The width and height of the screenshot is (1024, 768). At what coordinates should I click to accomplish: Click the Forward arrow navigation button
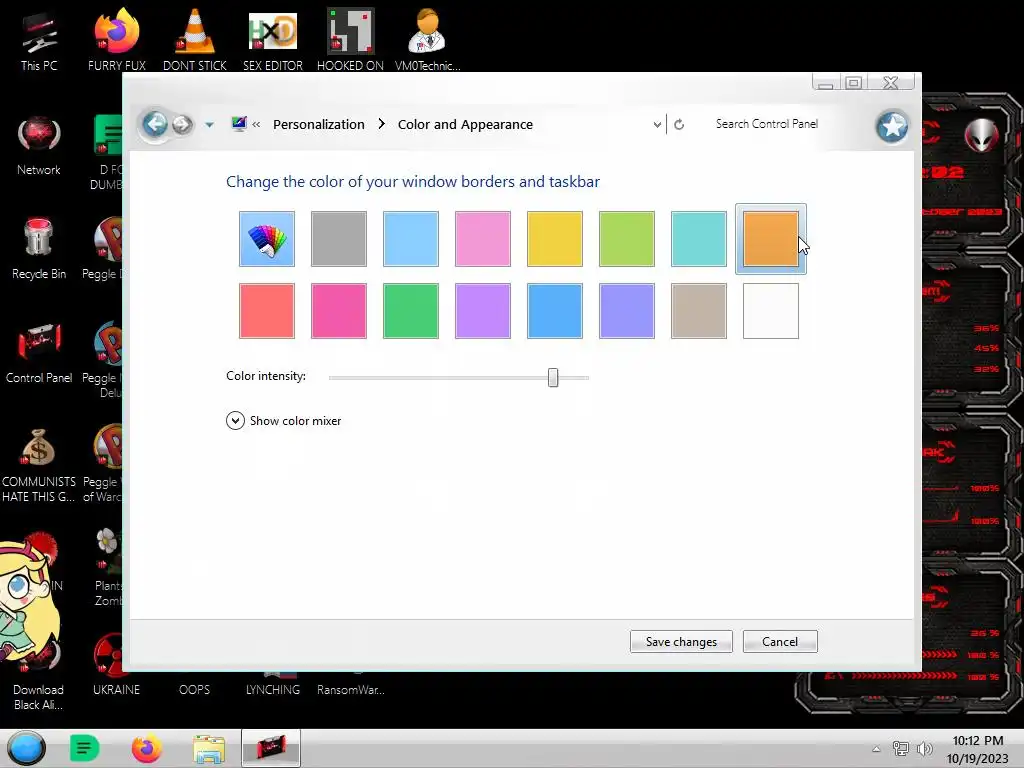[182, 124]
